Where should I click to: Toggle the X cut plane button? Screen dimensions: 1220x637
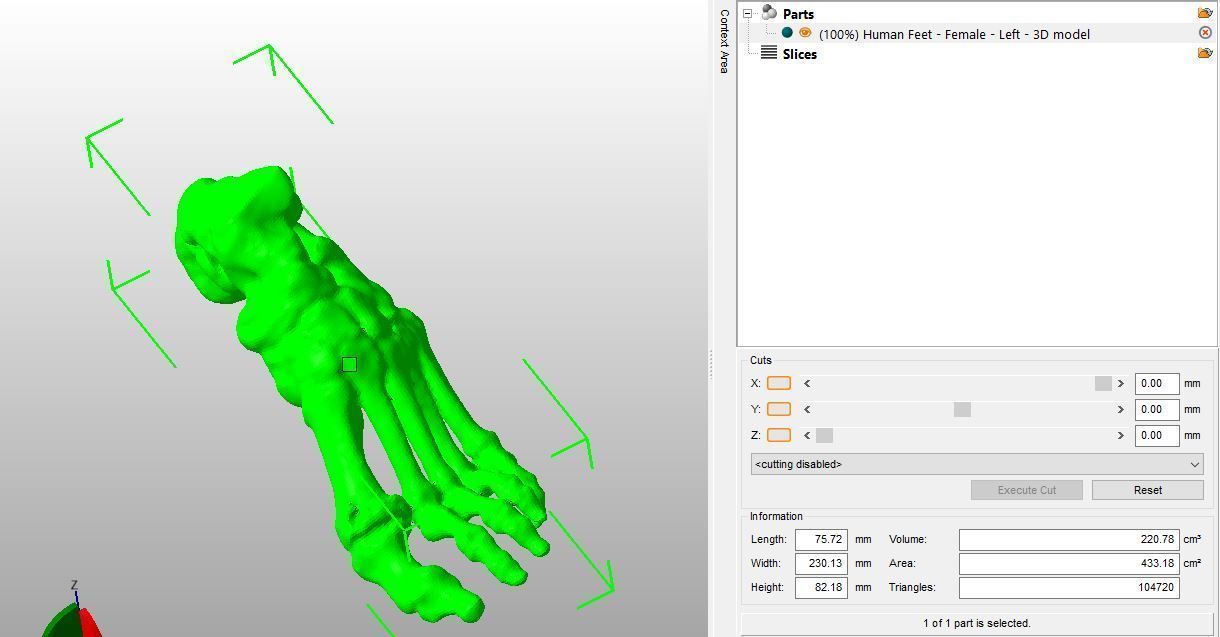click(779, 383)
